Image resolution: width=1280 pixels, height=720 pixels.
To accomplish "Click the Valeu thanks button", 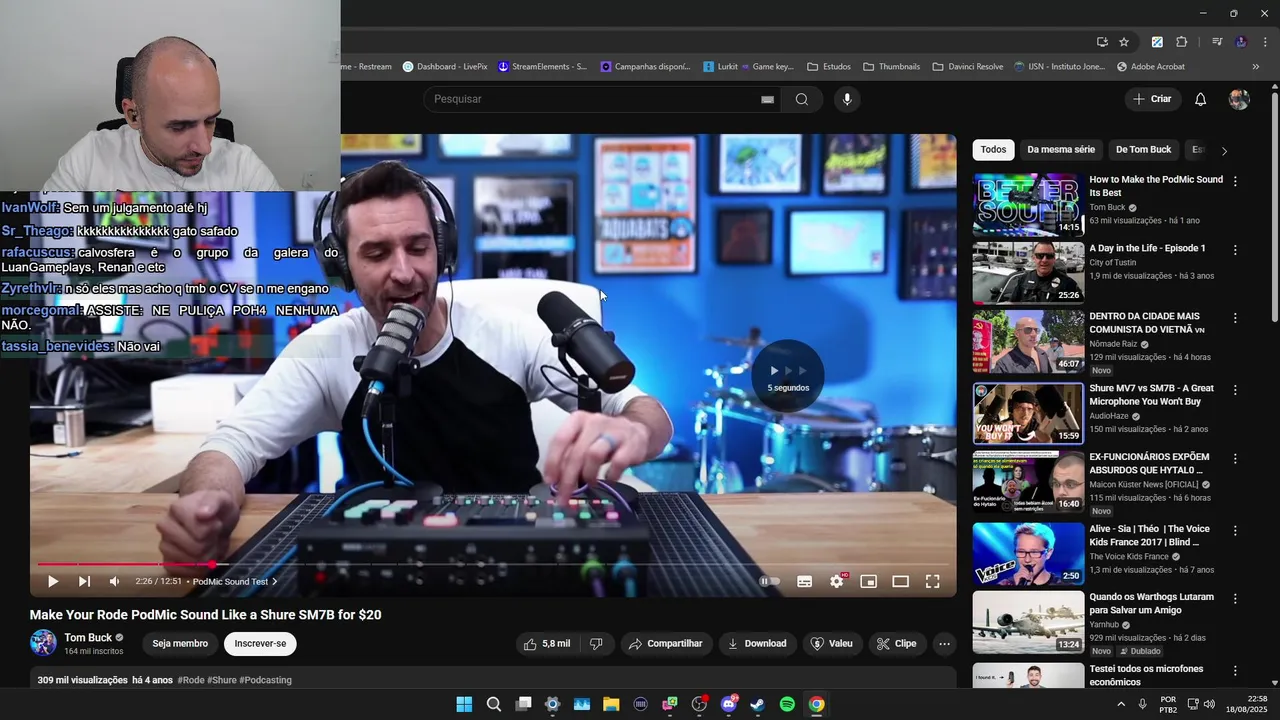I will [831, 643].
